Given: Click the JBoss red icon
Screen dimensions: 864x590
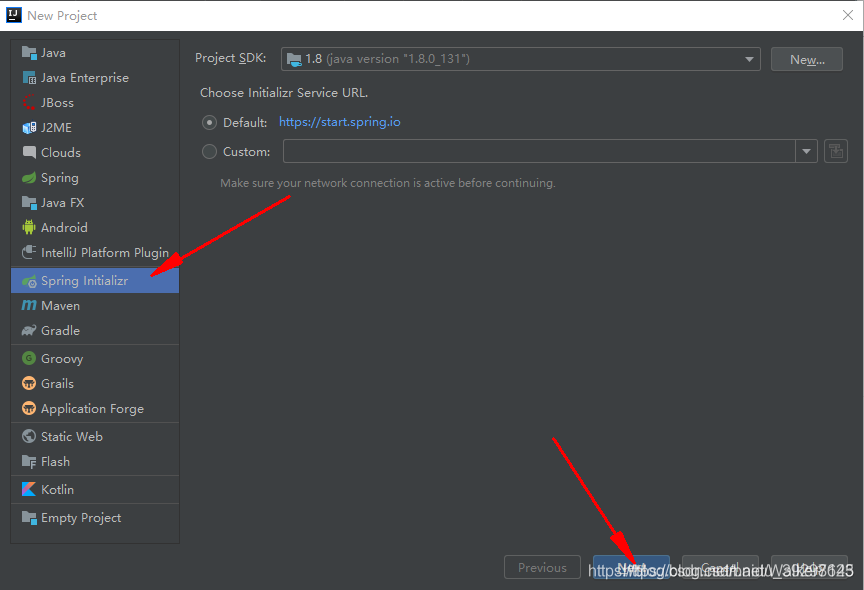Looking at the screenshot, I should pos(29,102).
